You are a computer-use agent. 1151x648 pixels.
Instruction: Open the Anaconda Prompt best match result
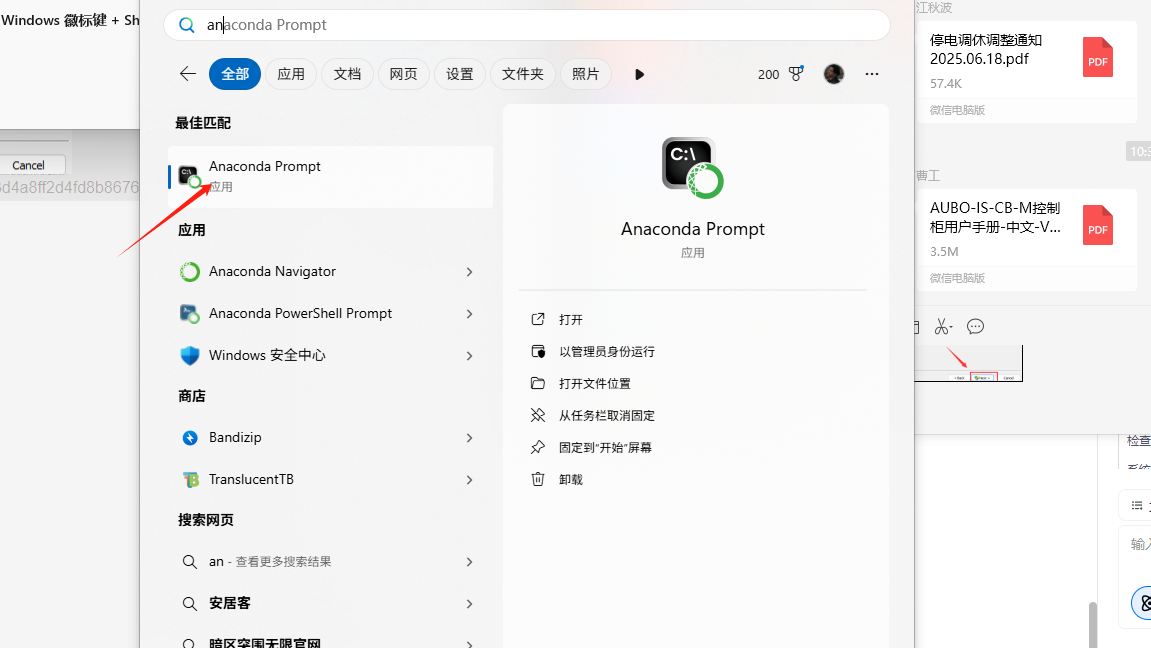(330, 176)
